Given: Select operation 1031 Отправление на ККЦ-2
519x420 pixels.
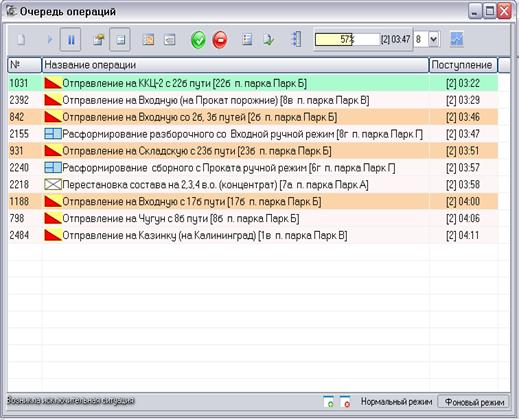Looking at the screenshot, I should pyautogui.click(x=253, y=83).
